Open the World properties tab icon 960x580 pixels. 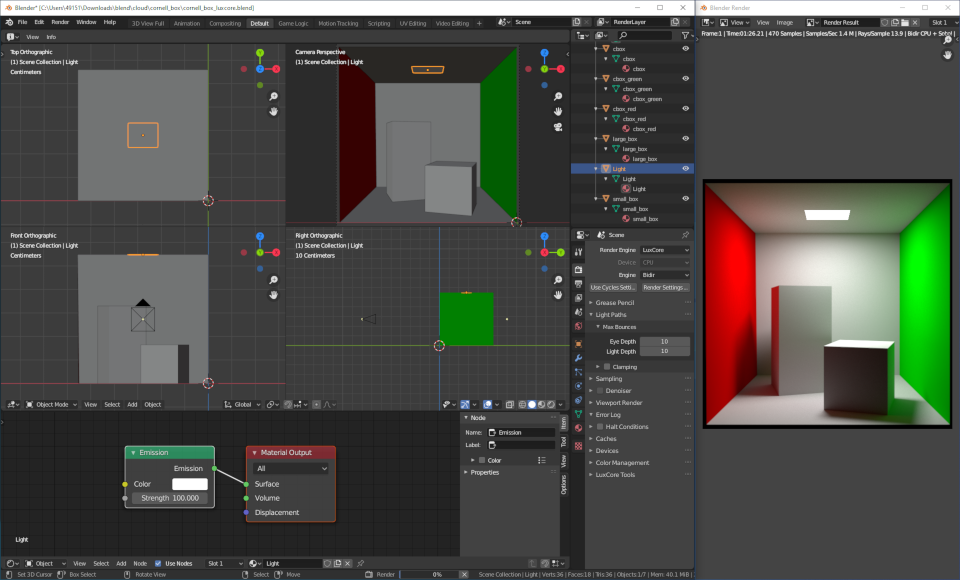tap(579, 326)
